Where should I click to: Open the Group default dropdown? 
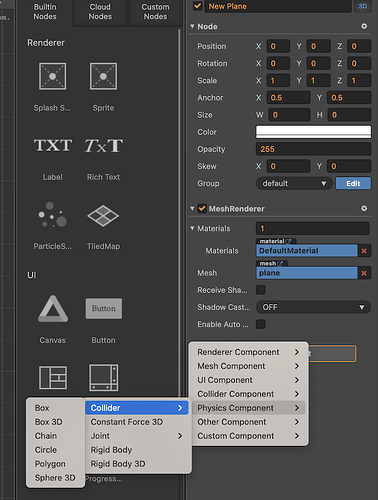click(294, 183)
